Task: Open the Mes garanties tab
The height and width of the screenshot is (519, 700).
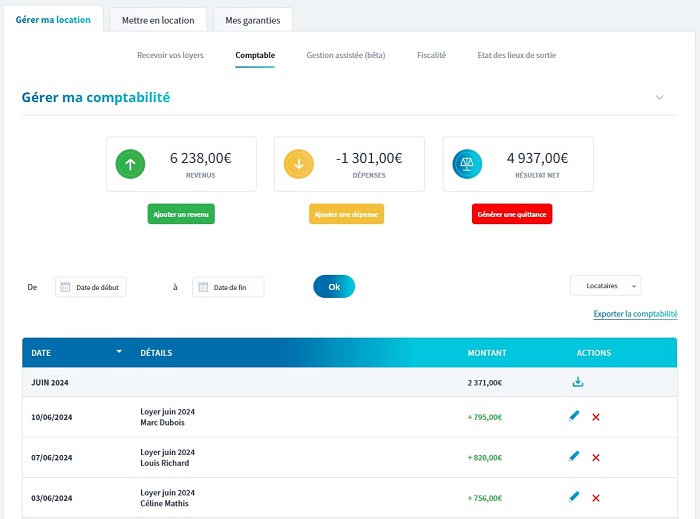Action: (253, 20)
